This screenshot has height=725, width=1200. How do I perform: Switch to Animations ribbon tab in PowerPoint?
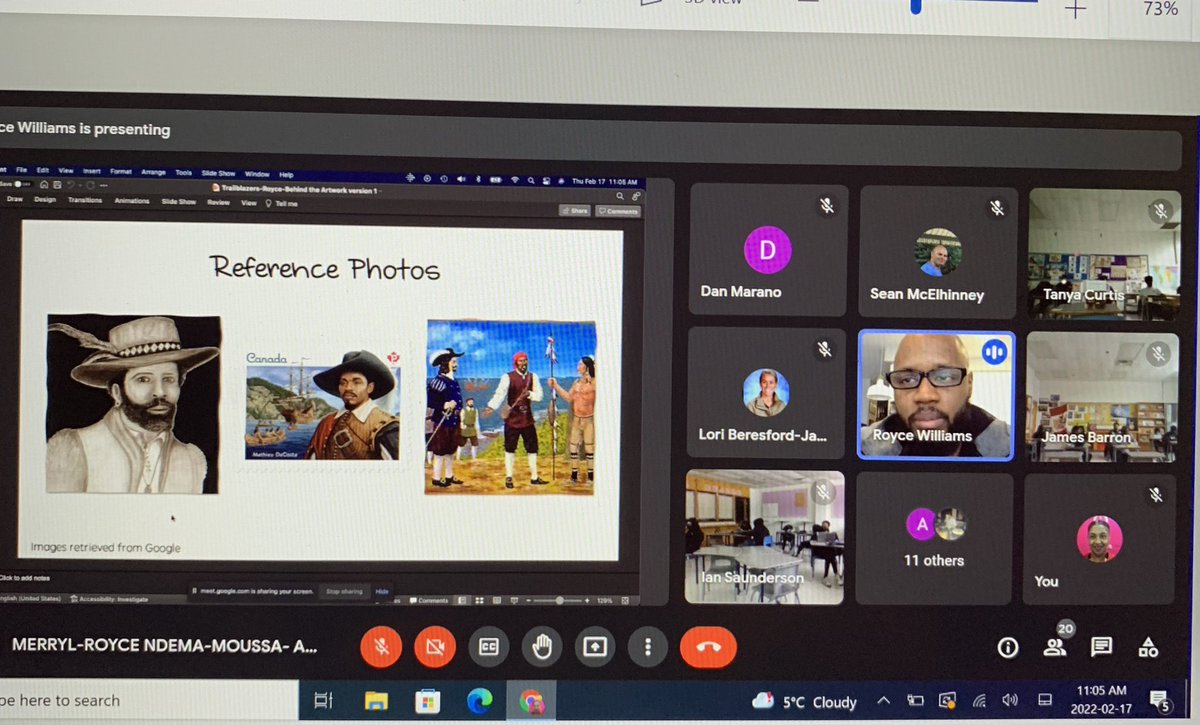pos(131,200)
